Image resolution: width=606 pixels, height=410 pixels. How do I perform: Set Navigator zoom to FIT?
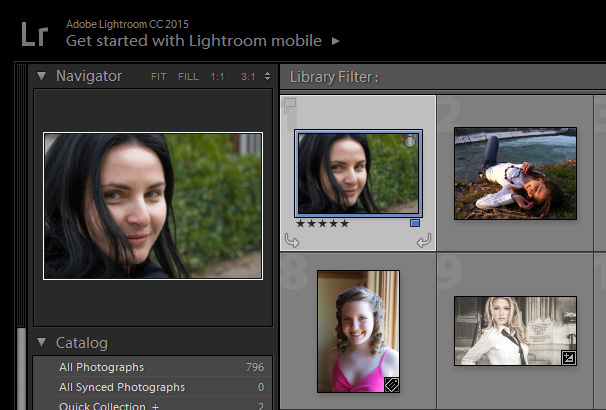158,77
